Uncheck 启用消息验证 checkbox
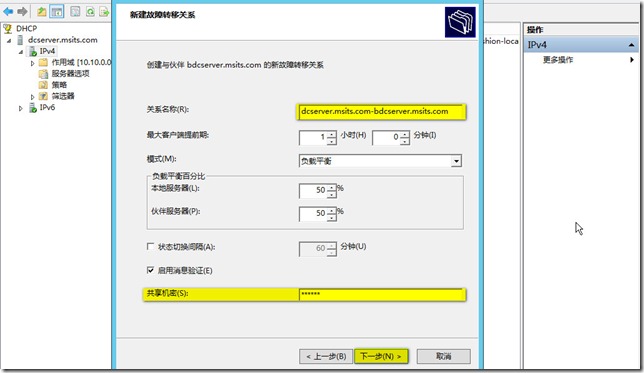Screen dimensions: 644x373 point(150,270)
